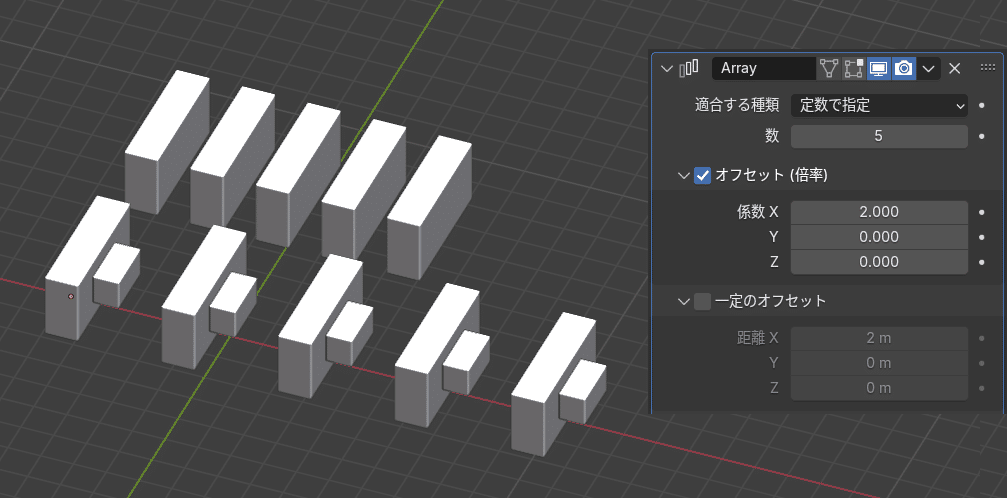Toggle on-cage vertex editing icon
Viewport: 1007px width, 498px height.
coord(828,68)
